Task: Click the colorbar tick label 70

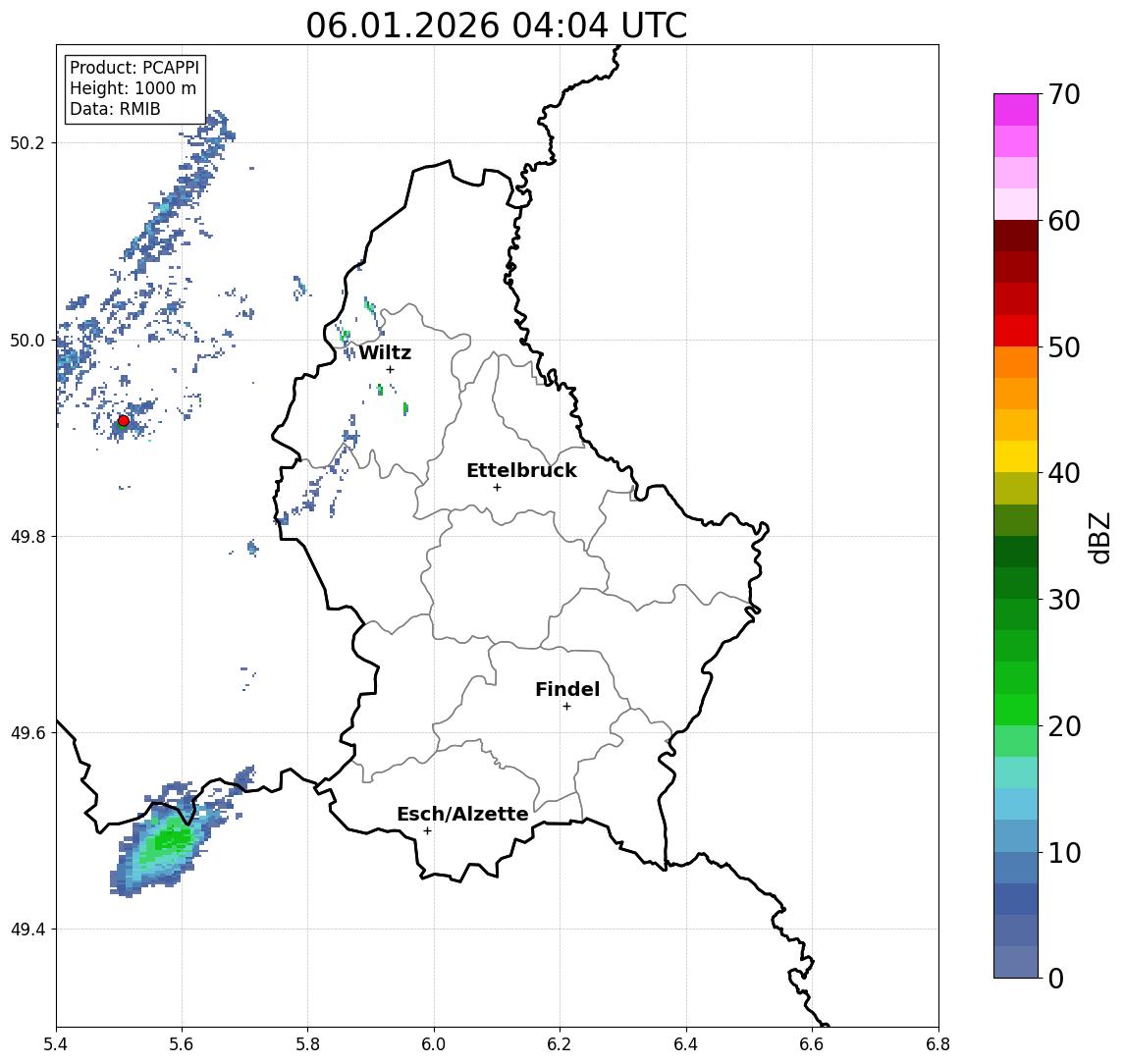Action: coord(1064,94)
